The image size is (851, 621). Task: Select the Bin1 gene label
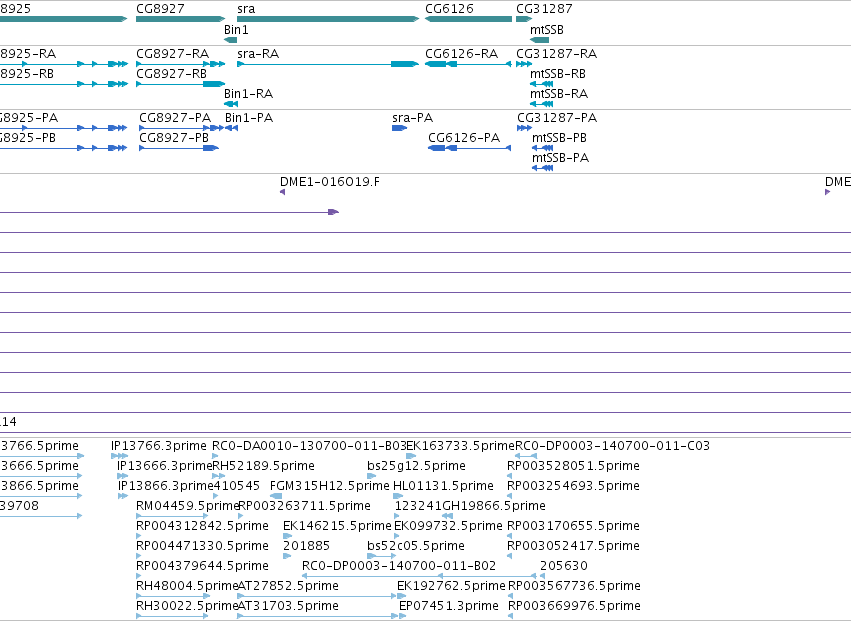pyautogui.click(x=236, y=30)
